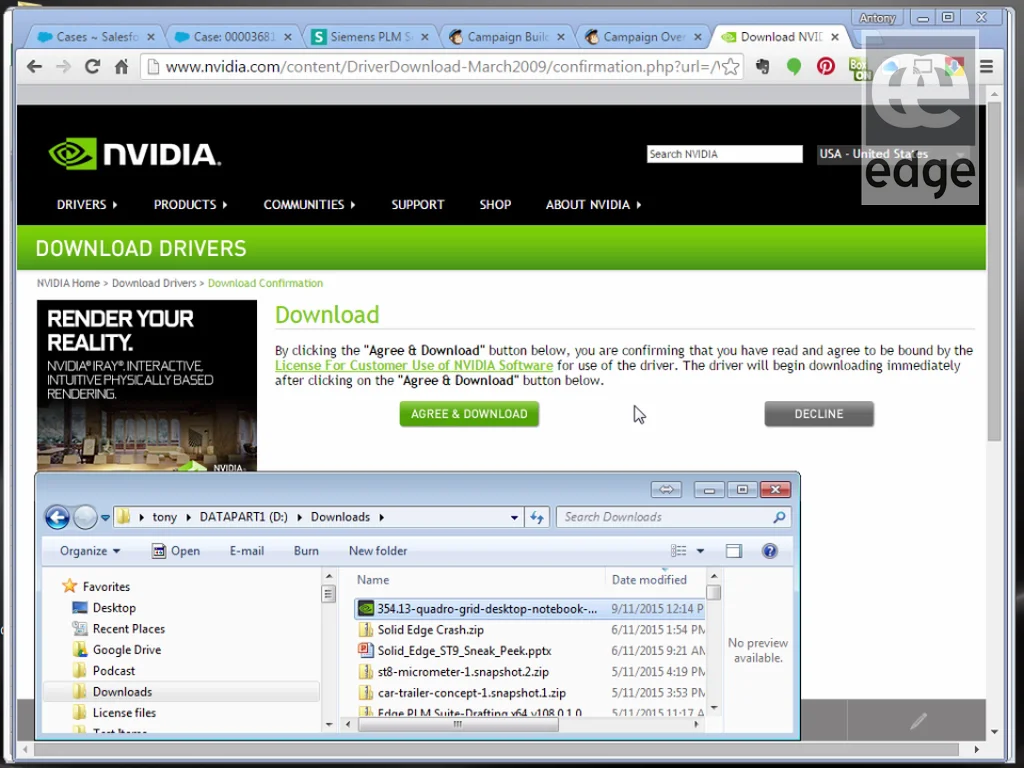Open SHOP menu item
The height and width of the screenshot is (768, 1024).
click(495, 205)
